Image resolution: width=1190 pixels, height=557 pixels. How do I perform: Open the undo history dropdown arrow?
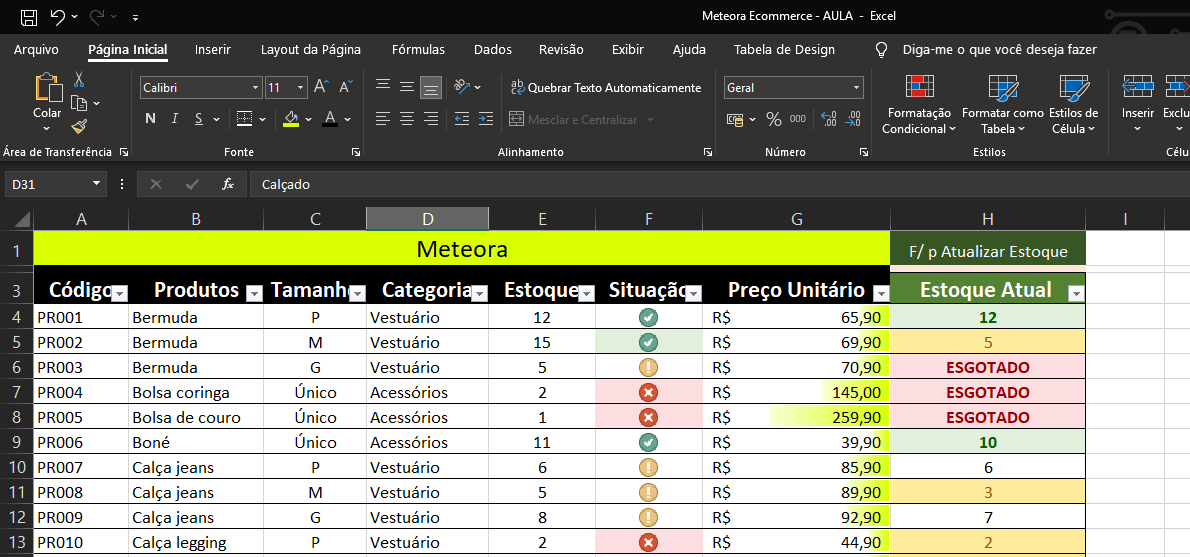pos(74,17)
